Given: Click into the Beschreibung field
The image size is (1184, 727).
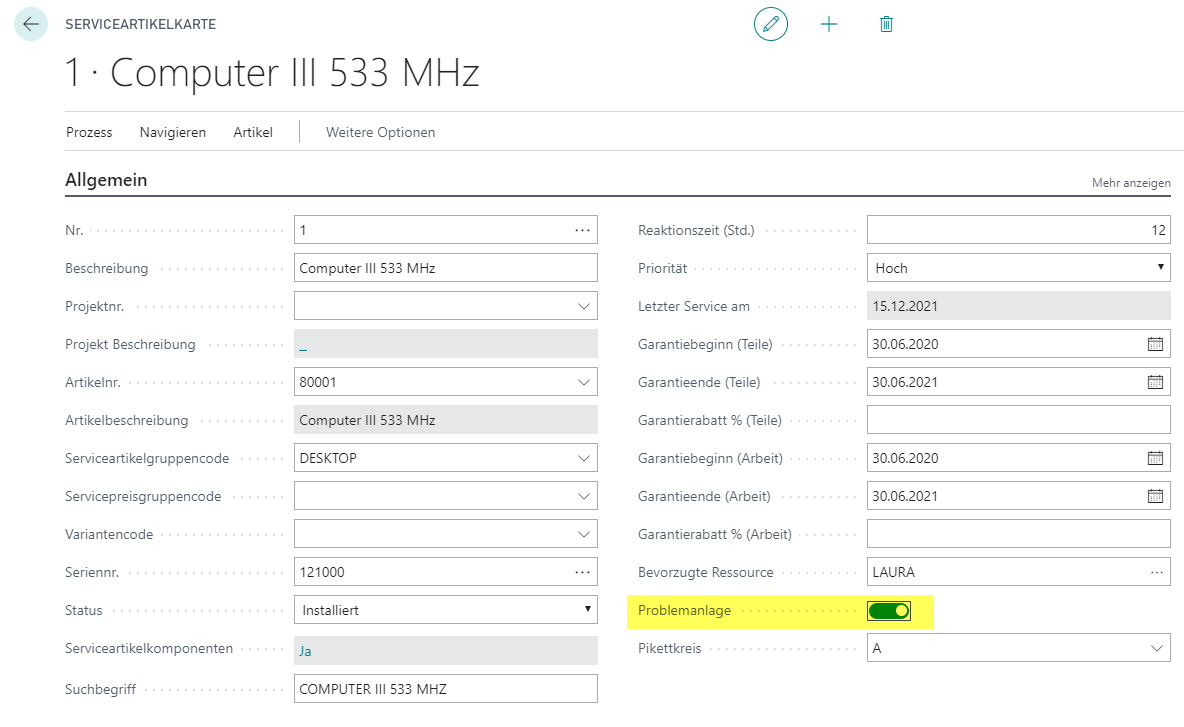Looking at the screenshot, I should pyautogui.click(x=446, y=268).
